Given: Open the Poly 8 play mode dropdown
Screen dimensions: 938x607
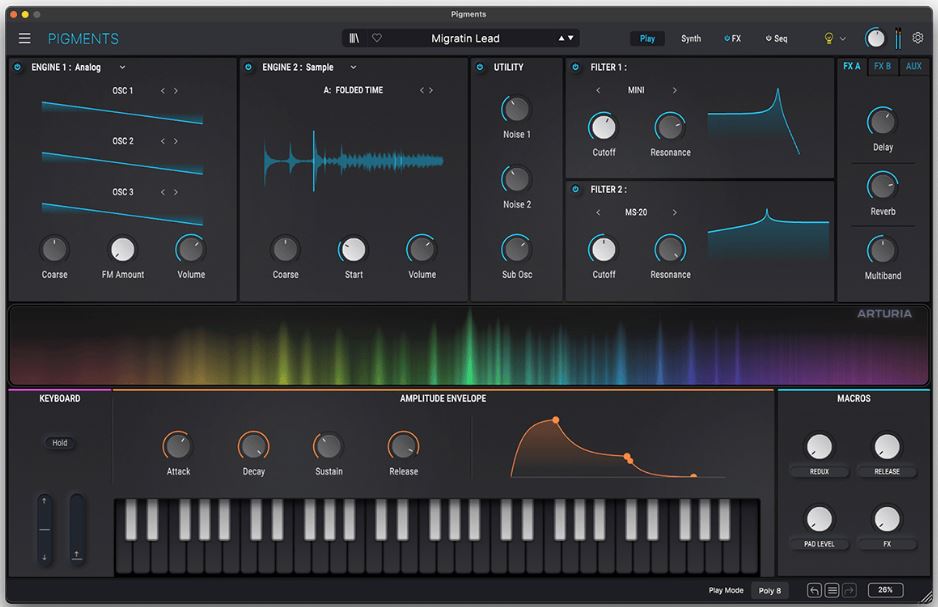Looking at the screenshot, I should coord(770,590).
